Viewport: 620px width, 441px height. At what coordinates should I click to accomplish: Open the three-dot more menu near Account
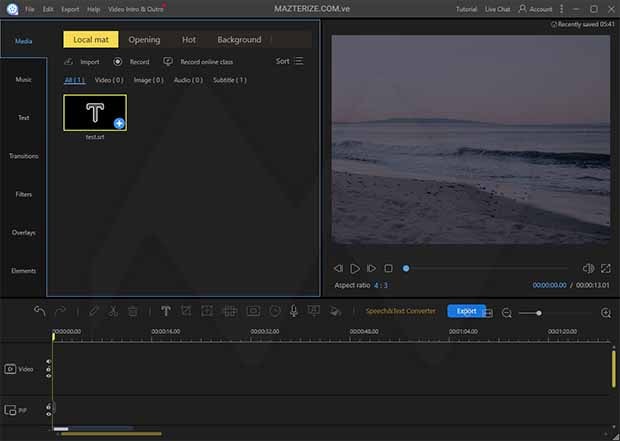coord(563,9)
